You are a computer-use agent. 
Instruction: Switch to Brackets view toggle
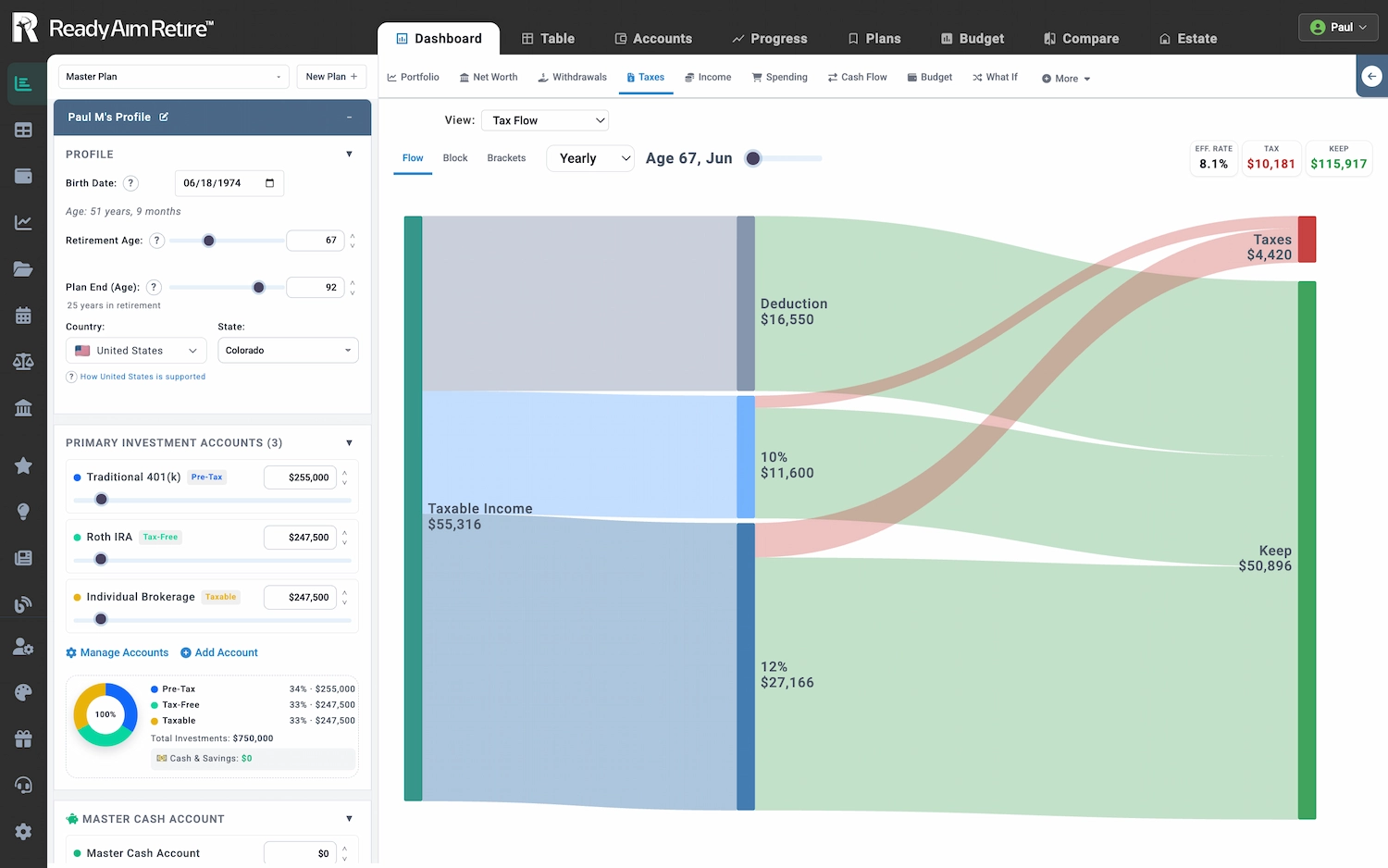[x=506, y=158]
